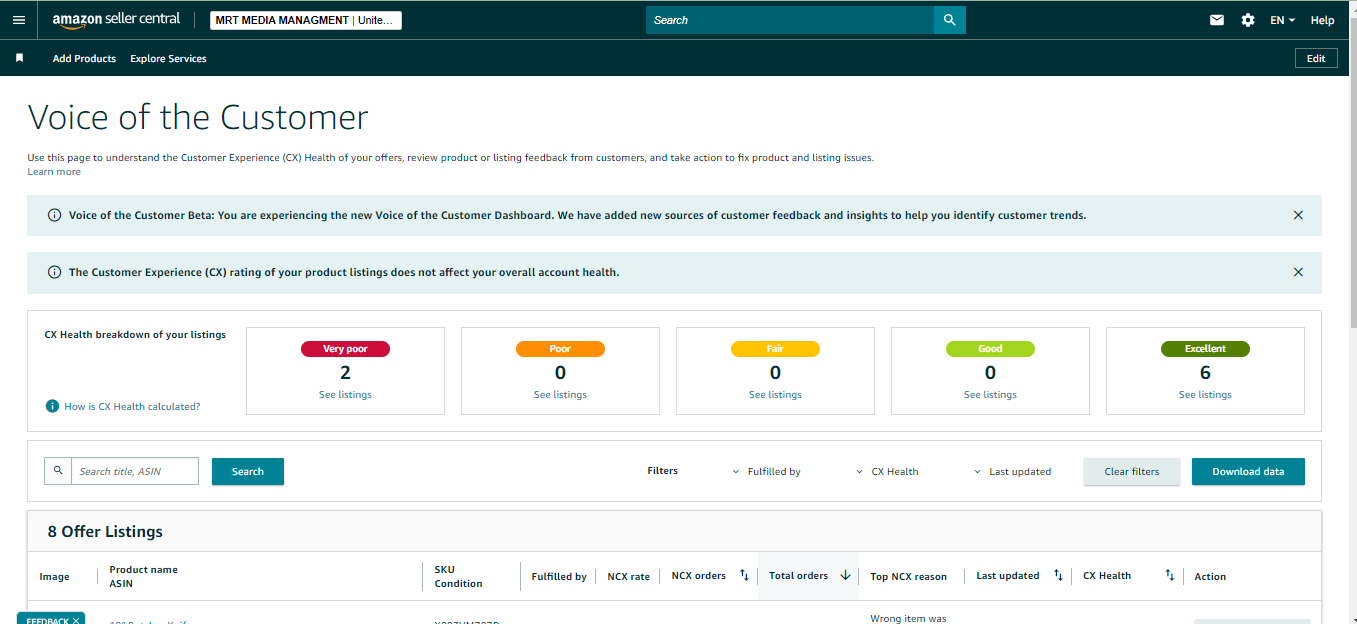Click magnifier icon in title ASIN search box

click(x=58, y=471)
